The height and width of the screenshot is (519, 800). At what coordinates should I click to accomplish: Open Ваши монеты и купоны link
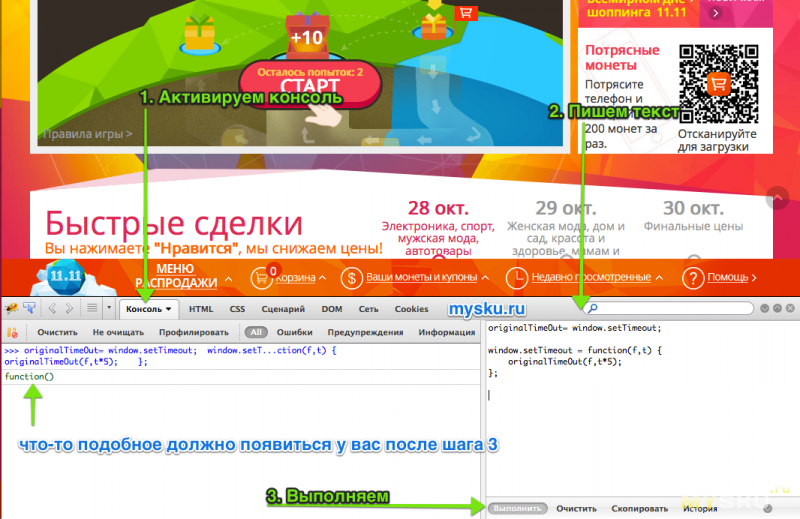pyautogui.click(x=421, y=277)
